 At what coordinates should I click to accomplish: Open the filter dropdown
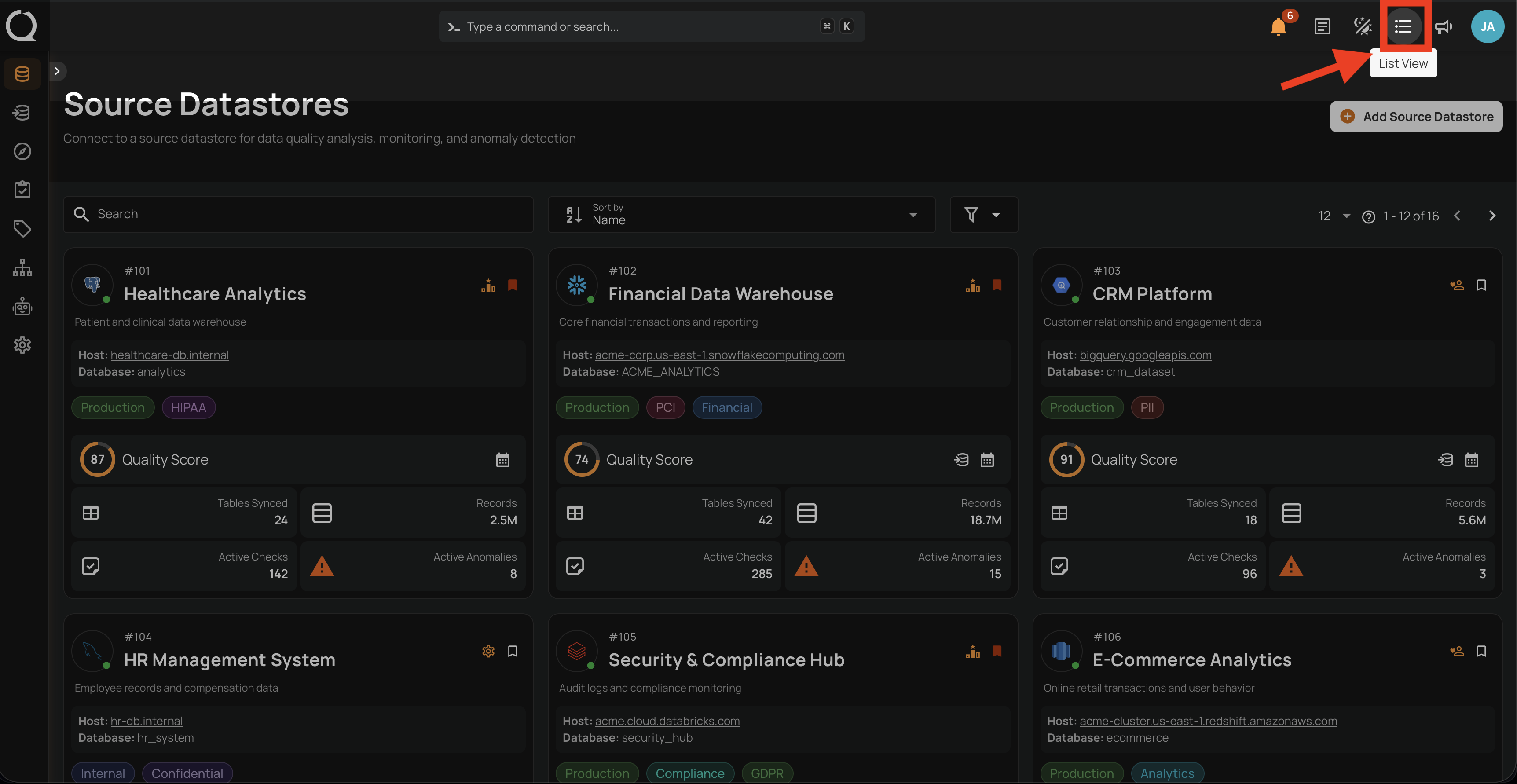(x=983, y=214)
